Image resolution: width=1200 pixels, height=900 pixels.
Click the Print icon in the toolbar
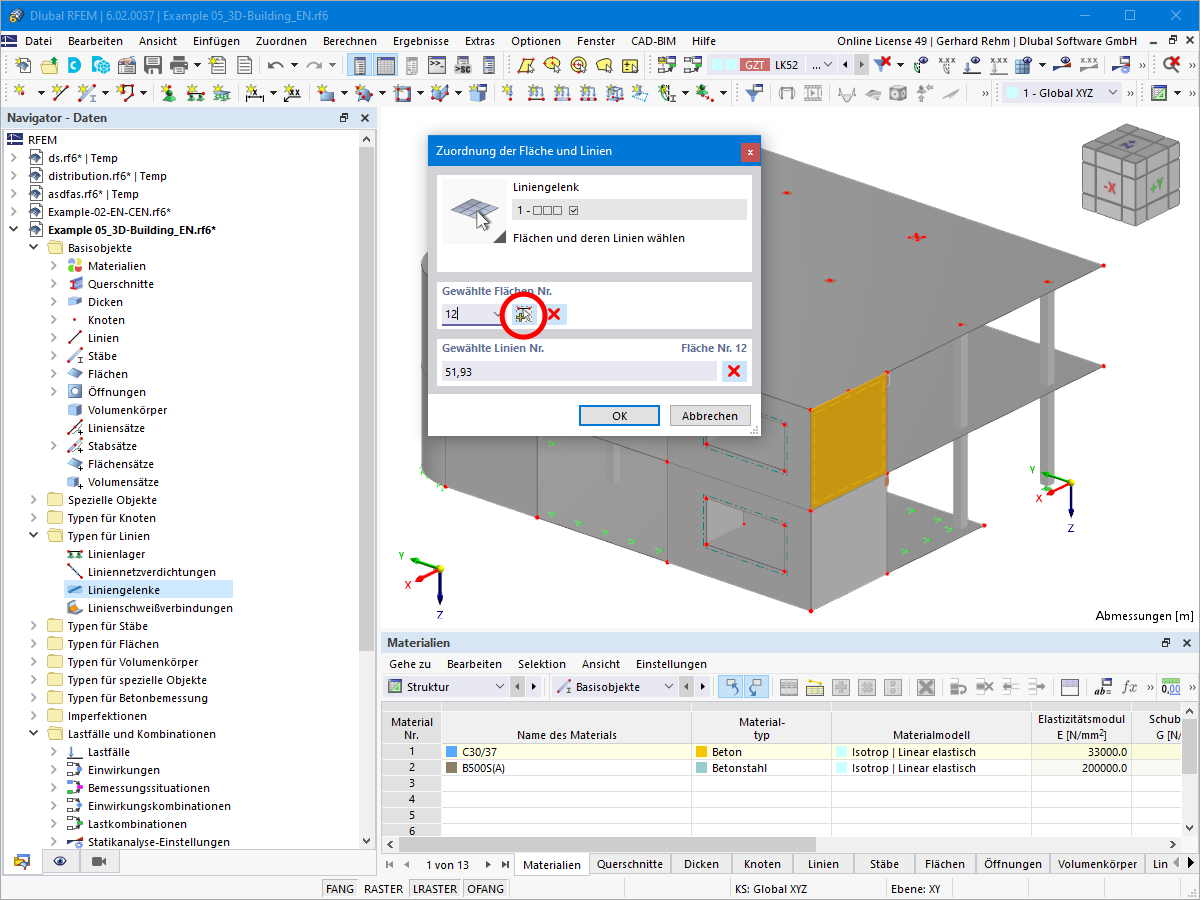(180, 65)
